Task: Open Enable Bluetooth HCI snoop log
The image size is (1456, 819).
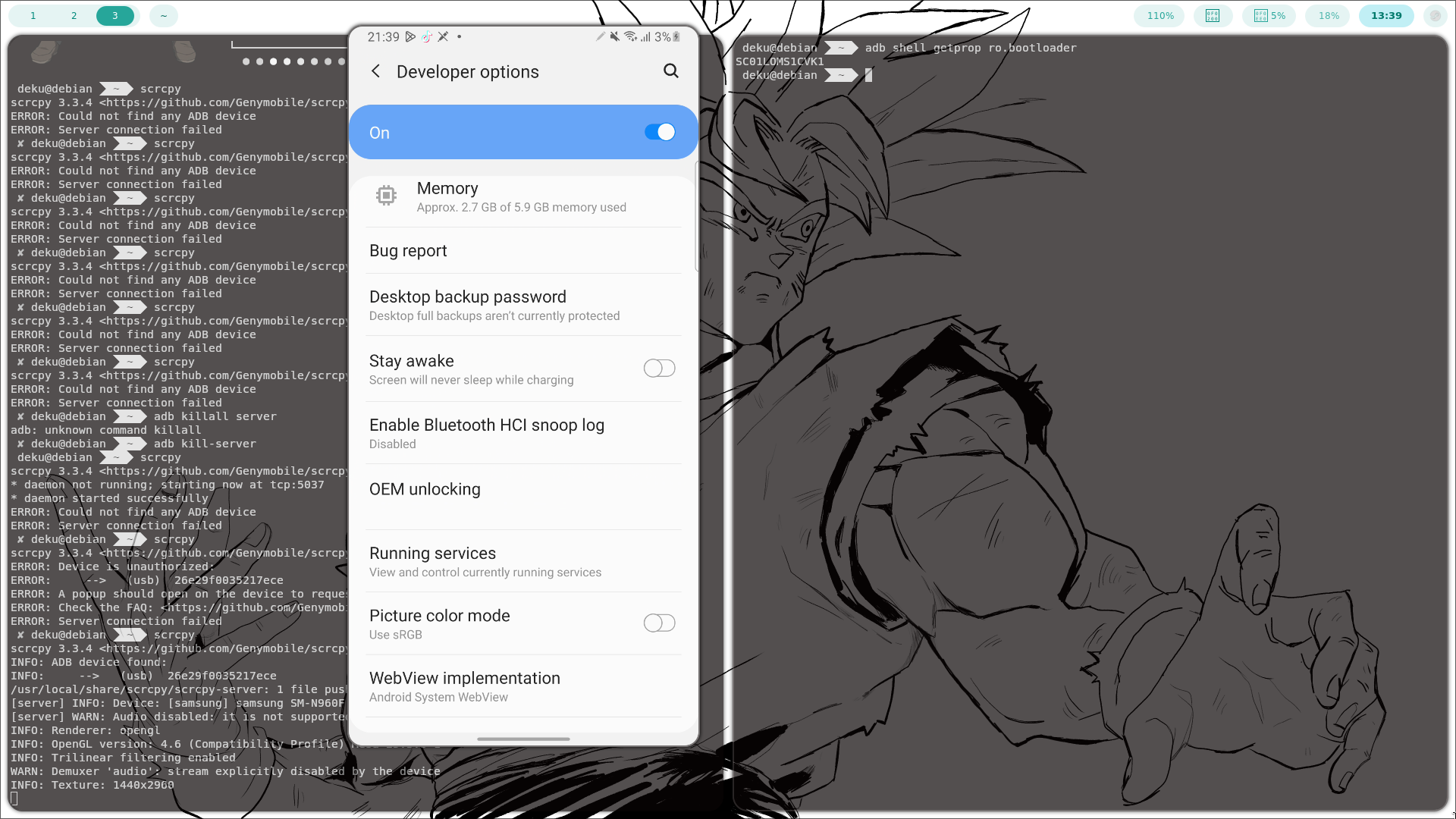Action: tap(523, 433)
